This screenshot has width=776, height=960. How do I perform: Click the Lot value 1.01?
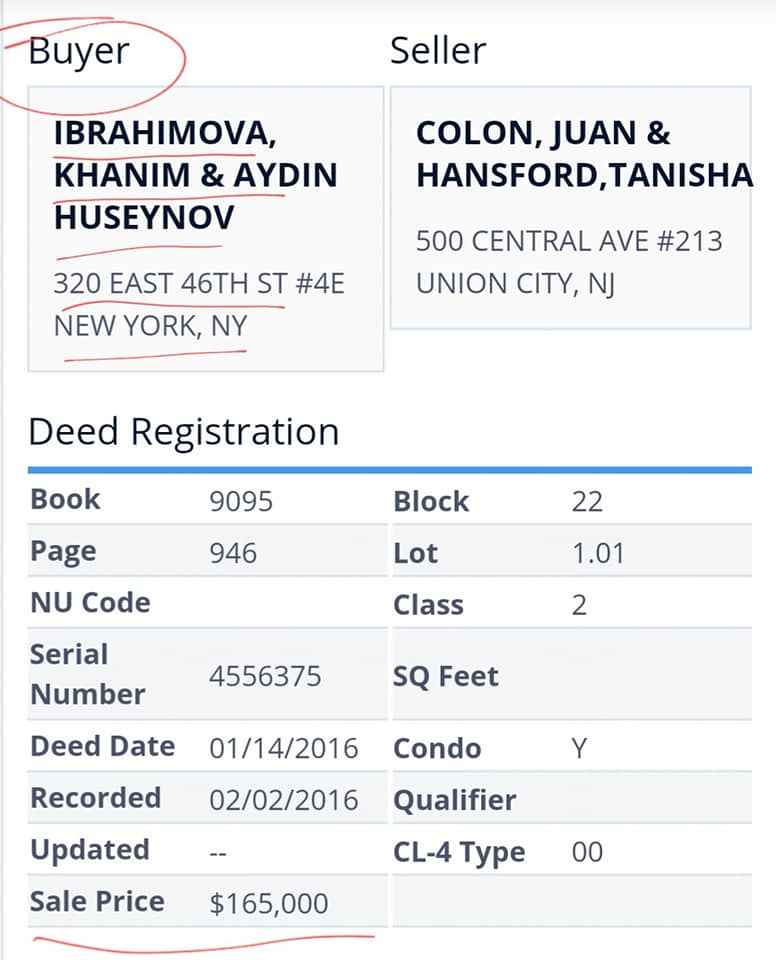click(597, 553)
